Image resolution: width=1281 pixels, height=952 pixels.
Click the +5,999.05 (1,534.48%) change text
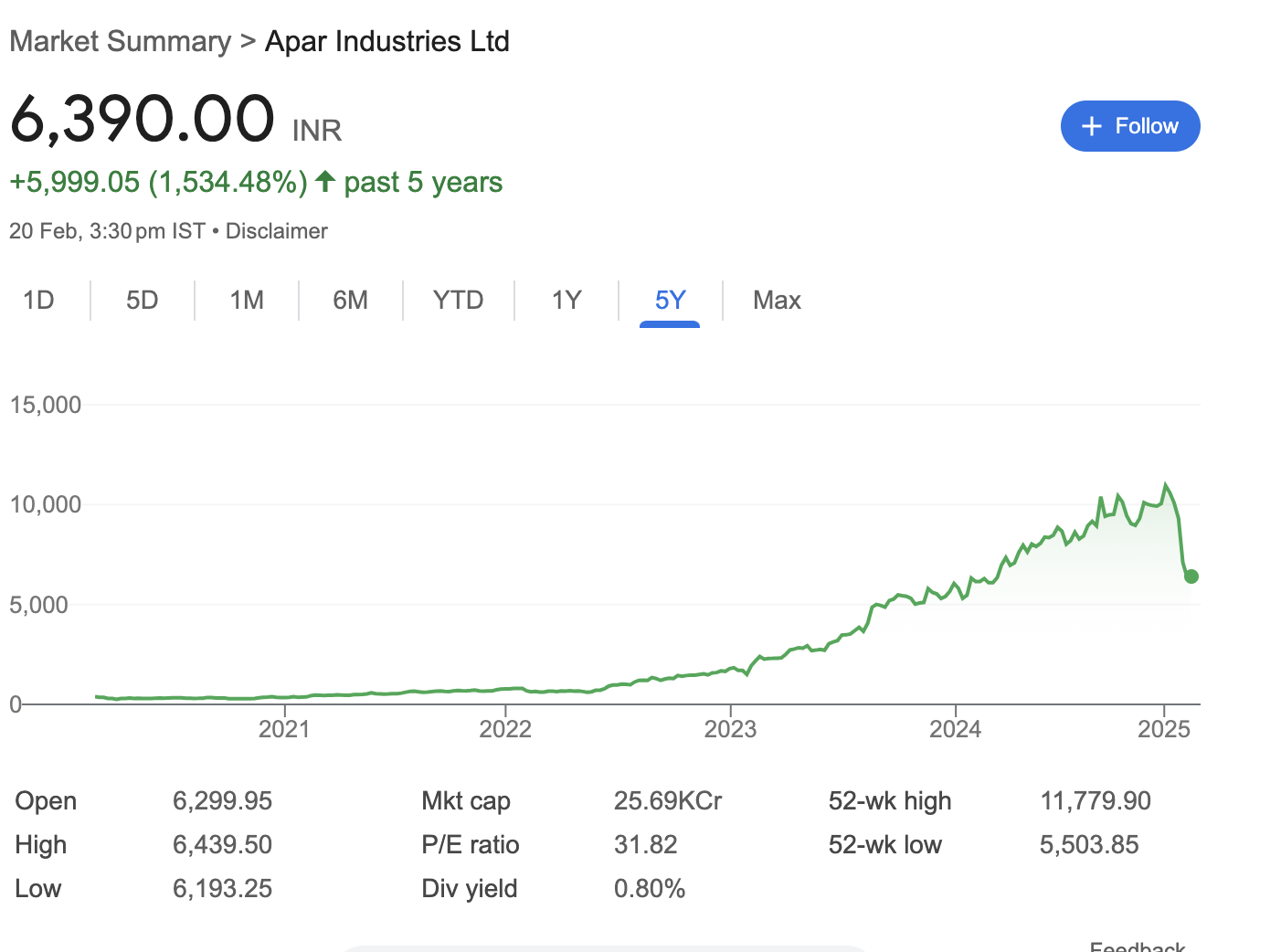158,182
